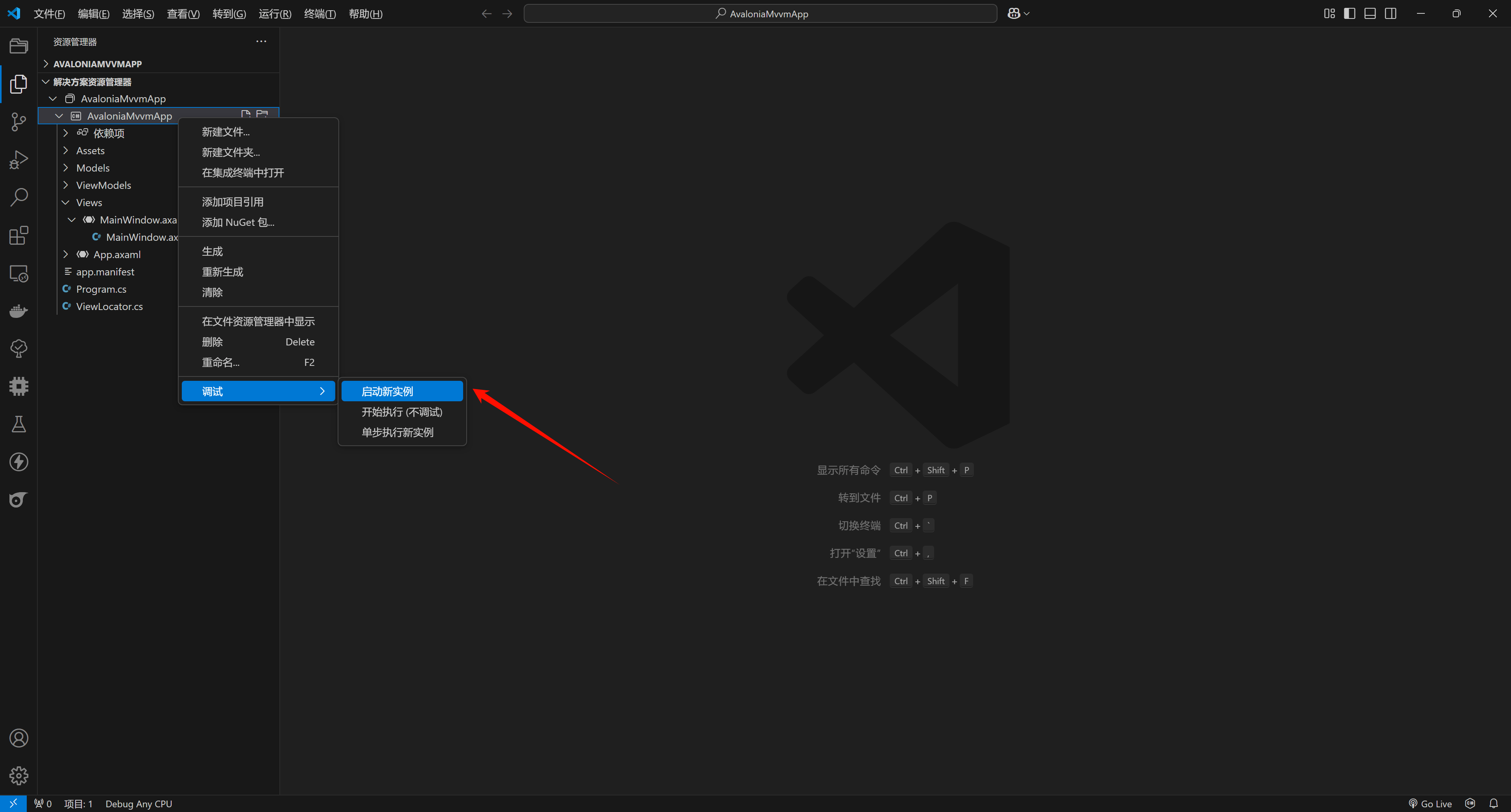The height and width of the screenshot is (812, 1511).
Task: Expand 依赖项 node
Action: [66, 133]
